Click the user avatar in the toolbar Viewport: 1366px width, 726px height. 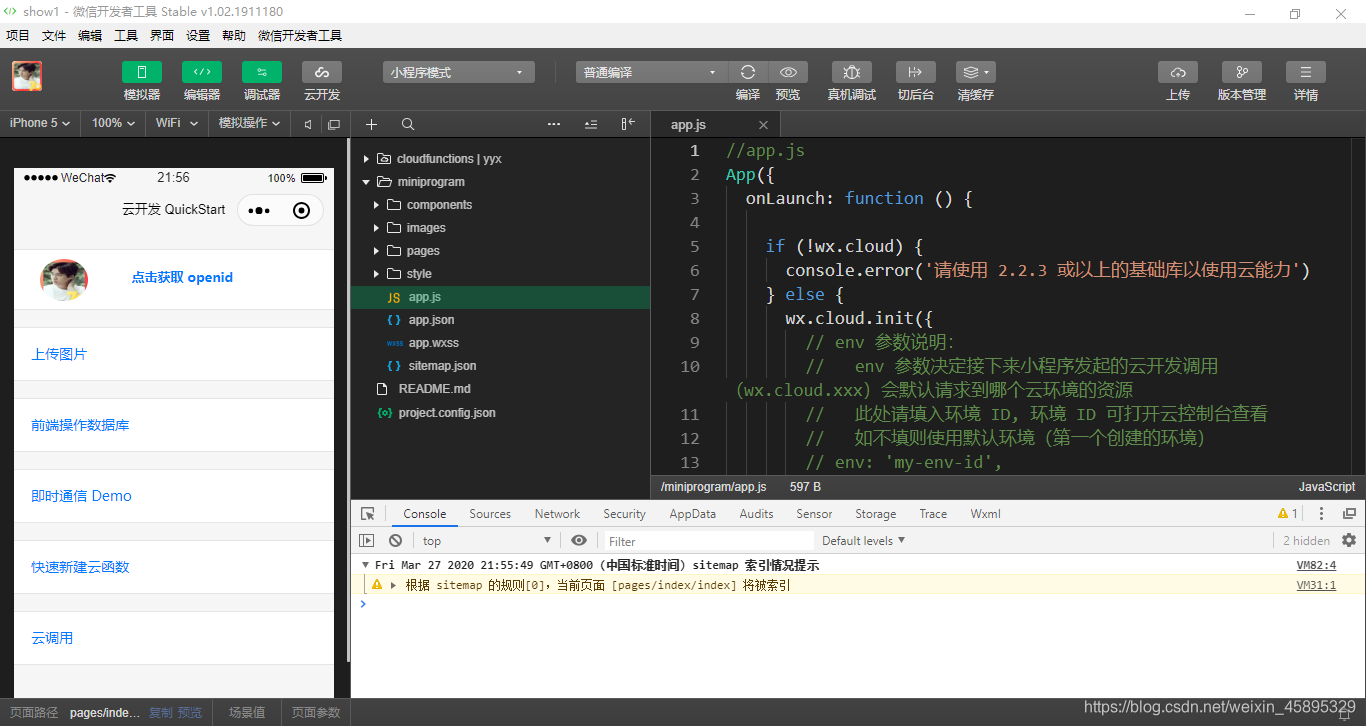[27, 76]
